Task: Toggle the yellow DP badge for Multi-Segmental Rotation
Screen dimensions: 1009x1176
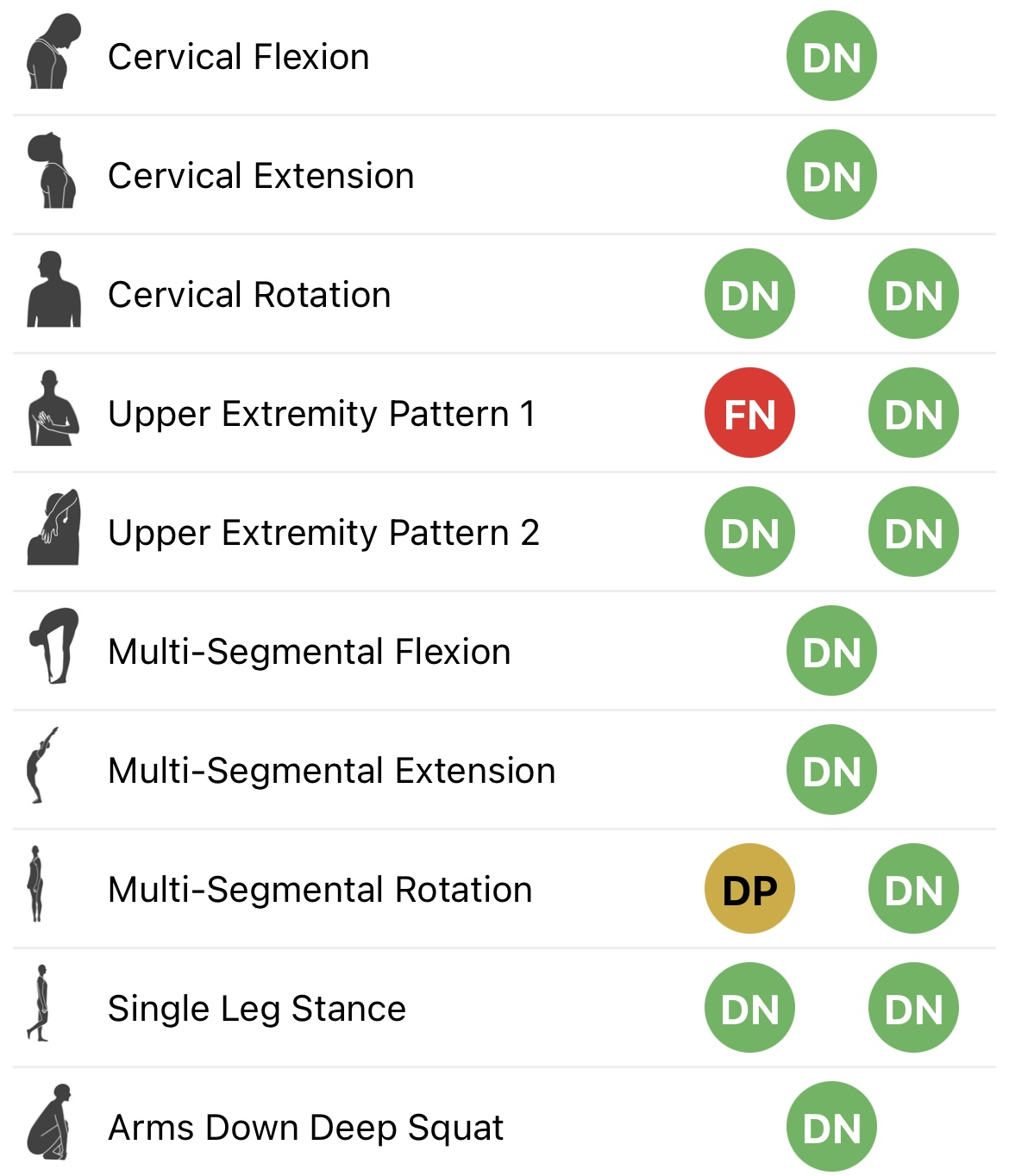Action: (749, 889)
